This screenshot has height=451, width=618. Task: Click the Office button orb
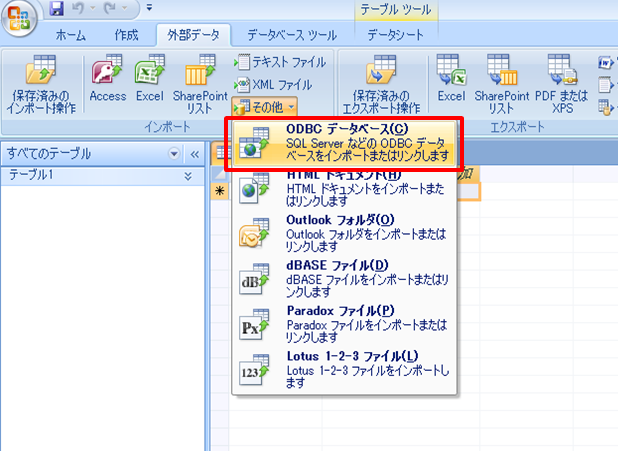(20, 20)
